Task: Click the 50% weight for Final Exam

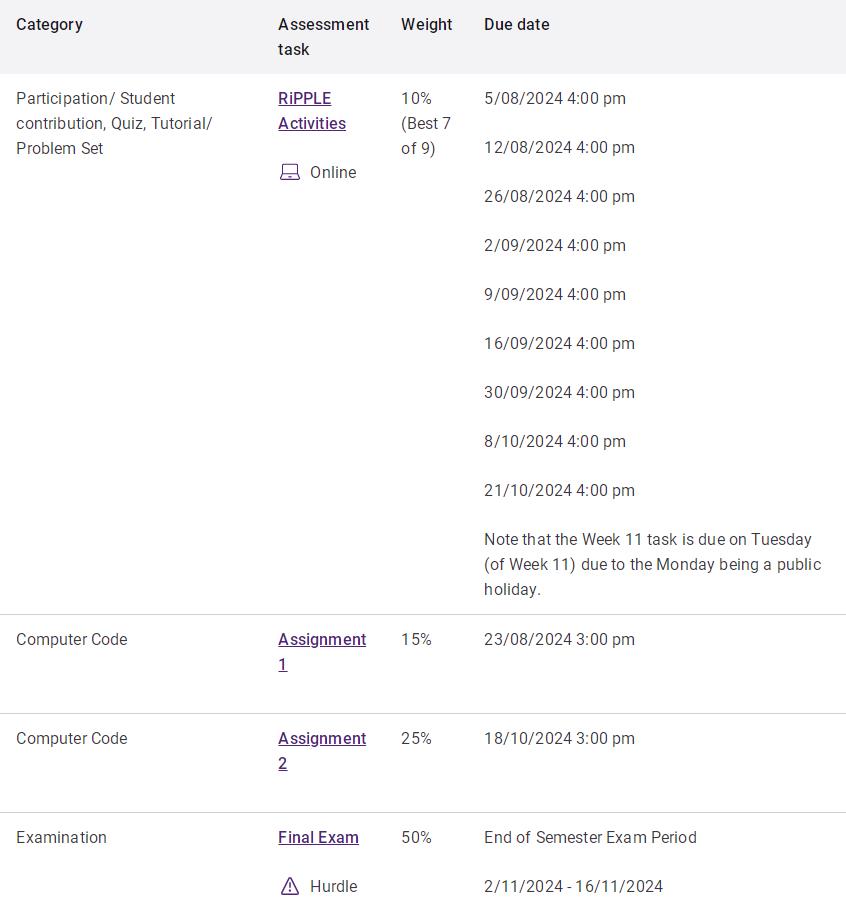Action: (x=416, y=837)
